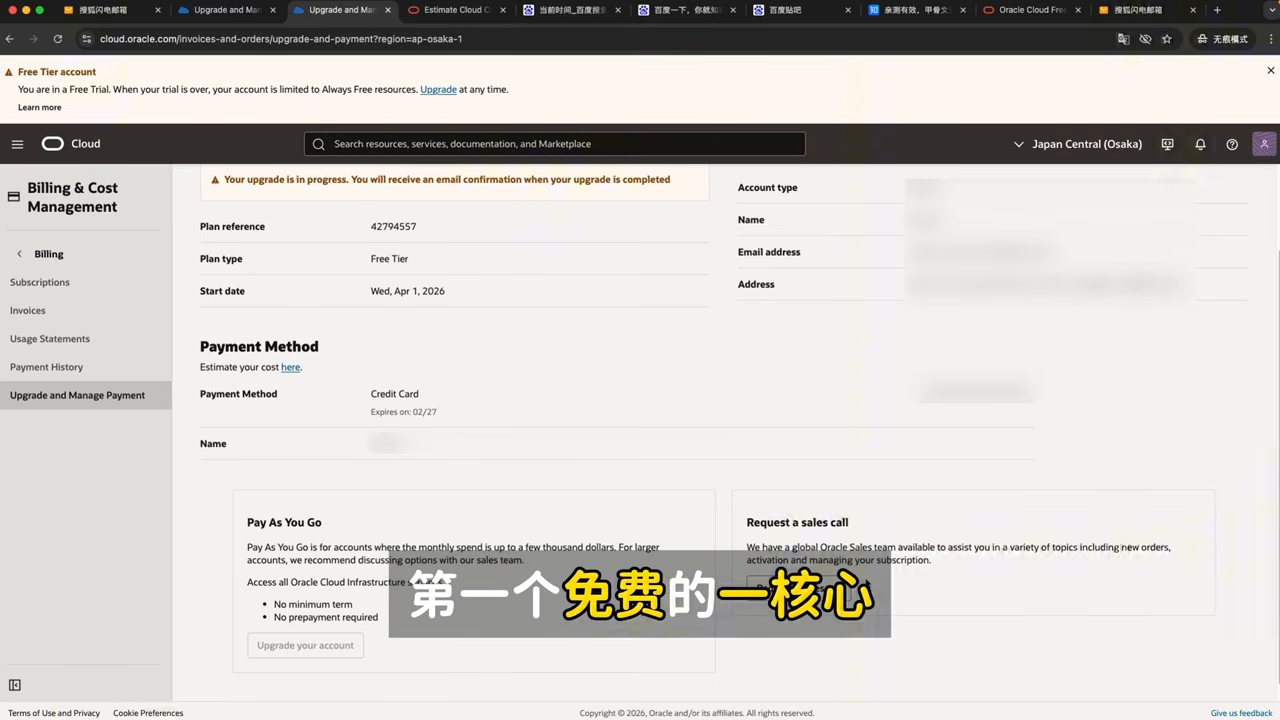
Task: Dismiss the Free Tier account banner
Action: tap(1271, 71)
